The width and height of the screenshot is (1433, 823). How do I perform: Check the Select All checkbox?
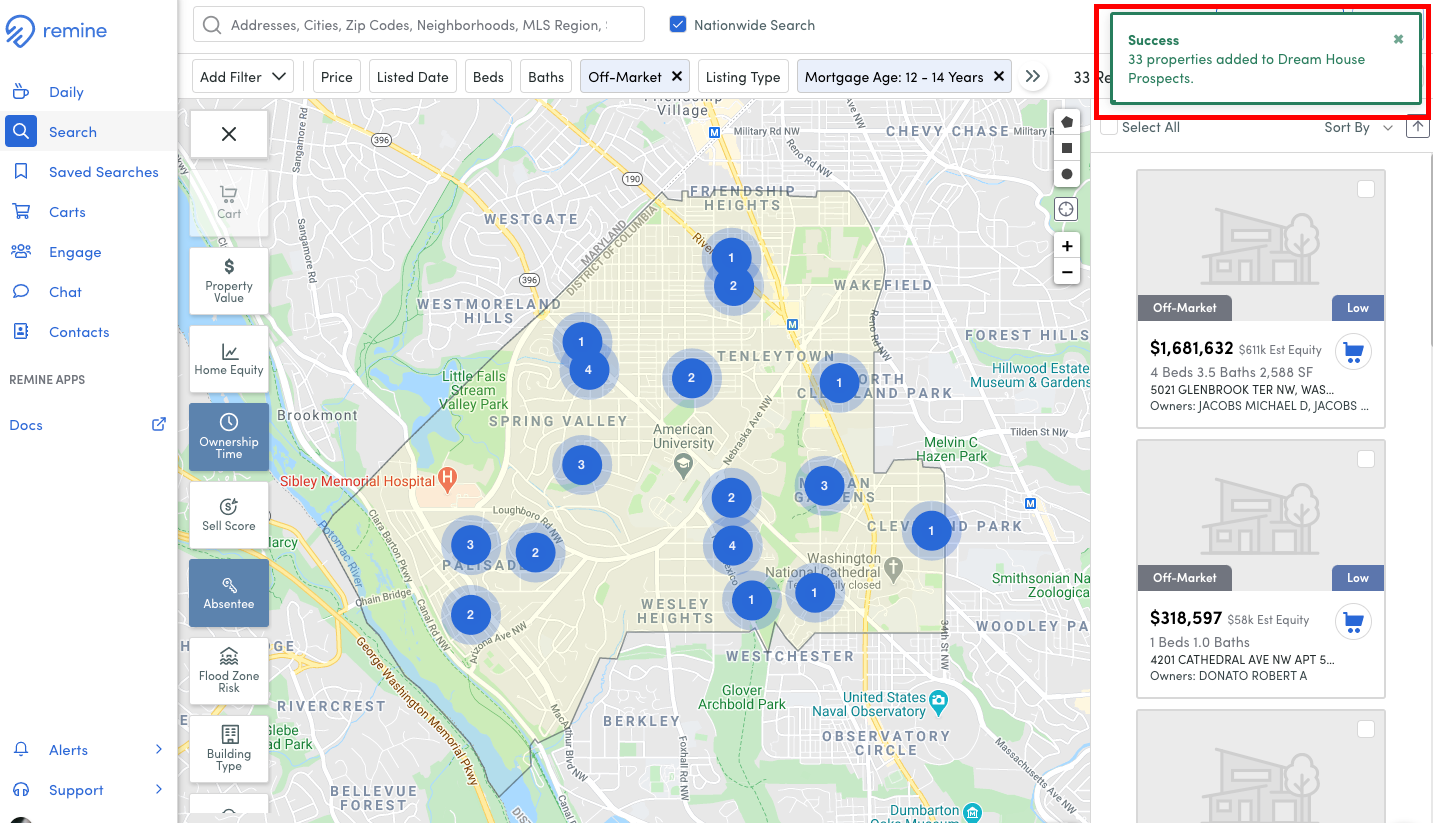coord(1109,127)
